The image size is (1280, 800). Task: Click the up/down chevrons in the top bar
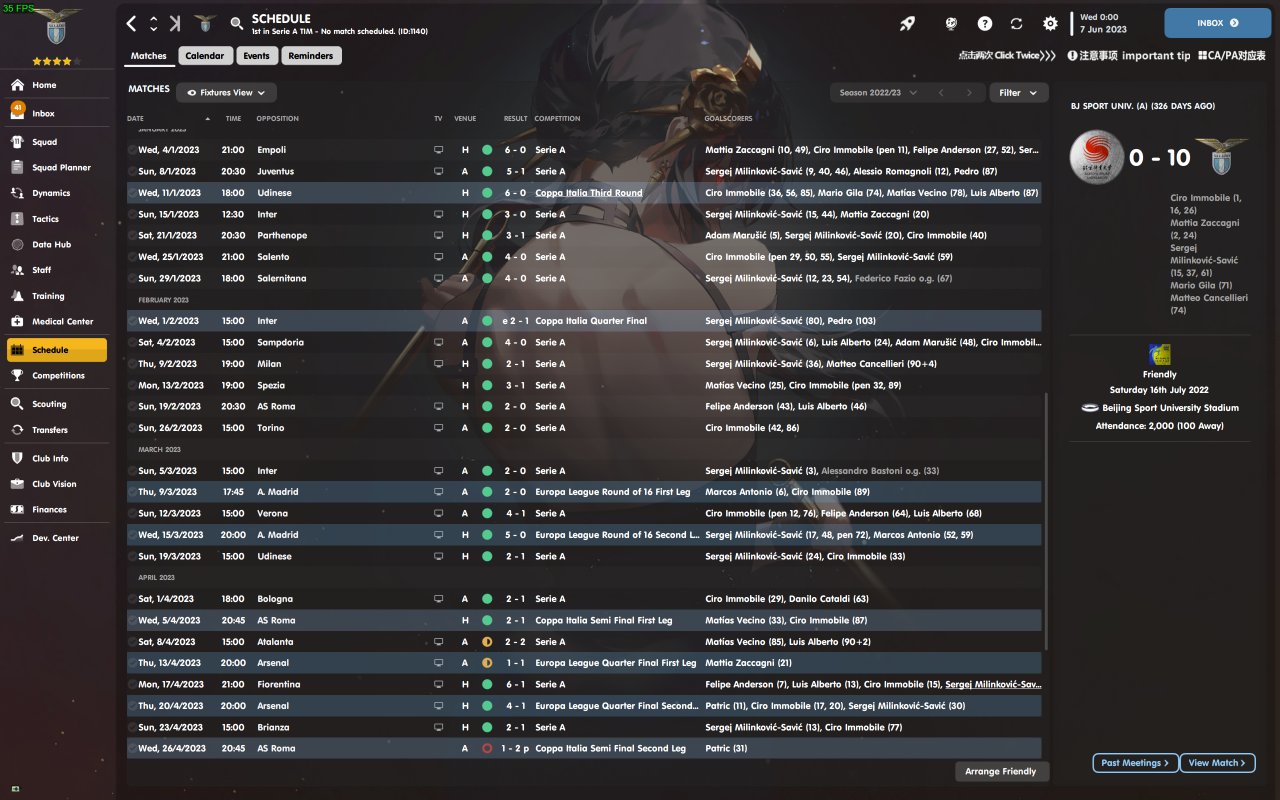[x=154, y=23]
